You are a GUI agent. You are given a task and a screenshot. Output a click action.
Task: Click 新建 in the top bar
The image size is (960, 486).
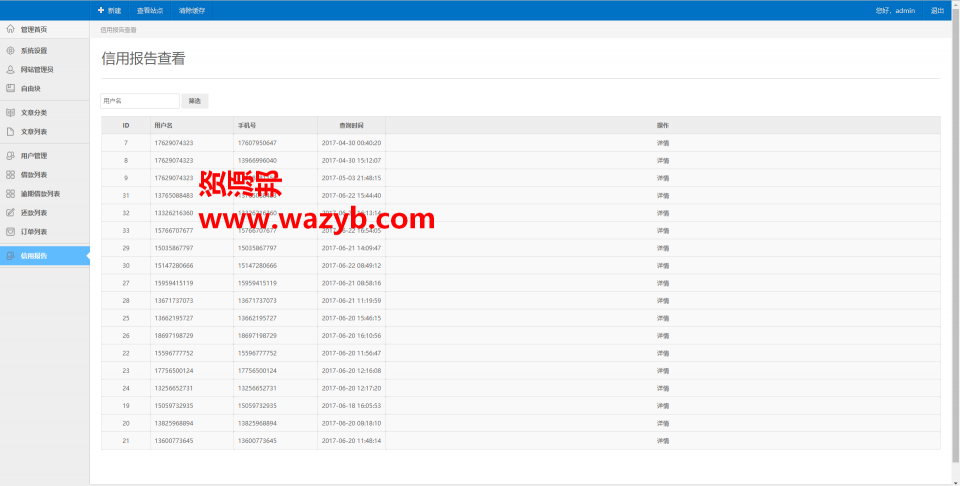click(x=110, y=10)
